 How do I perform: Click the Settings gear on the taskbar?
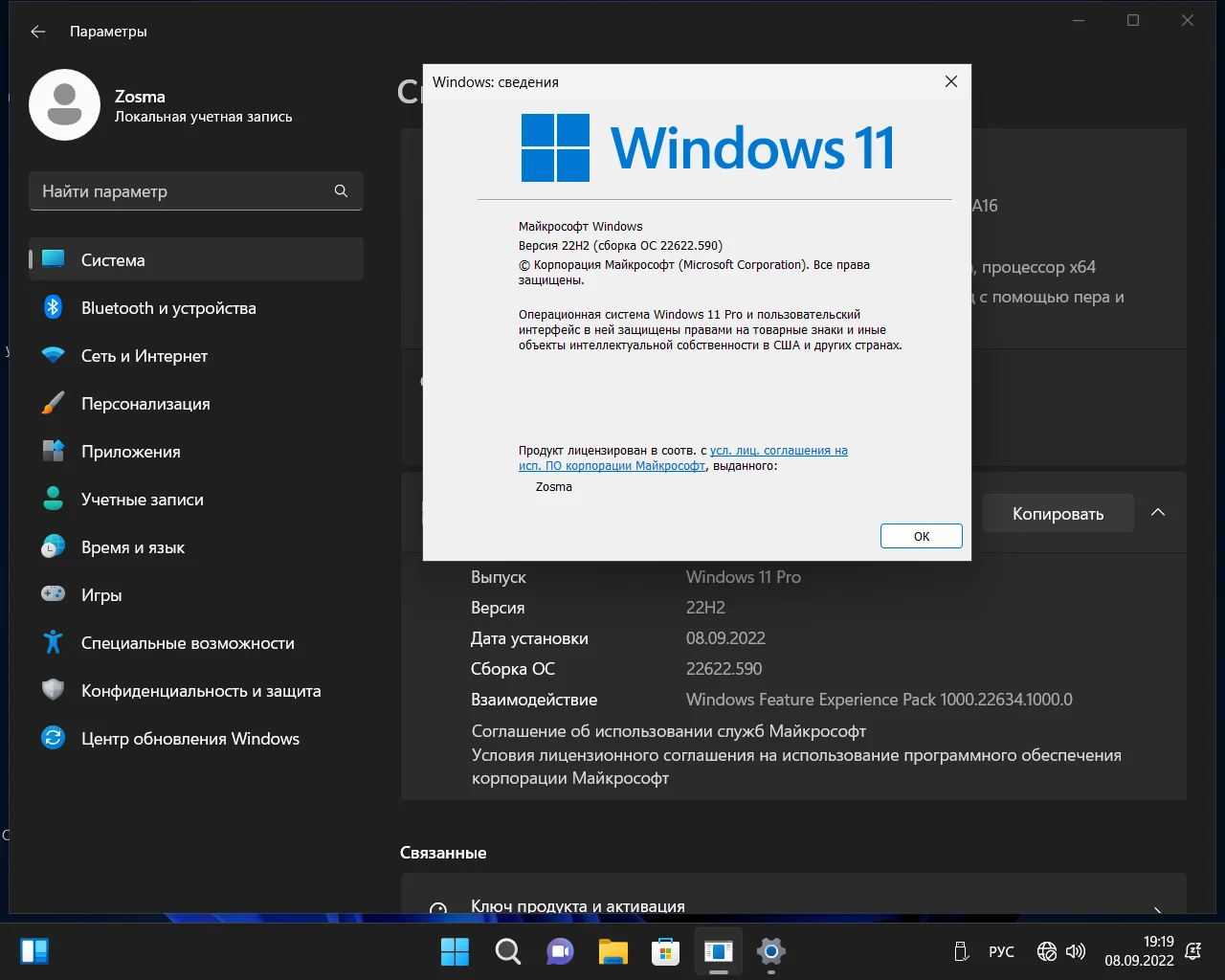pyautogui.click(x=770, y=951)
